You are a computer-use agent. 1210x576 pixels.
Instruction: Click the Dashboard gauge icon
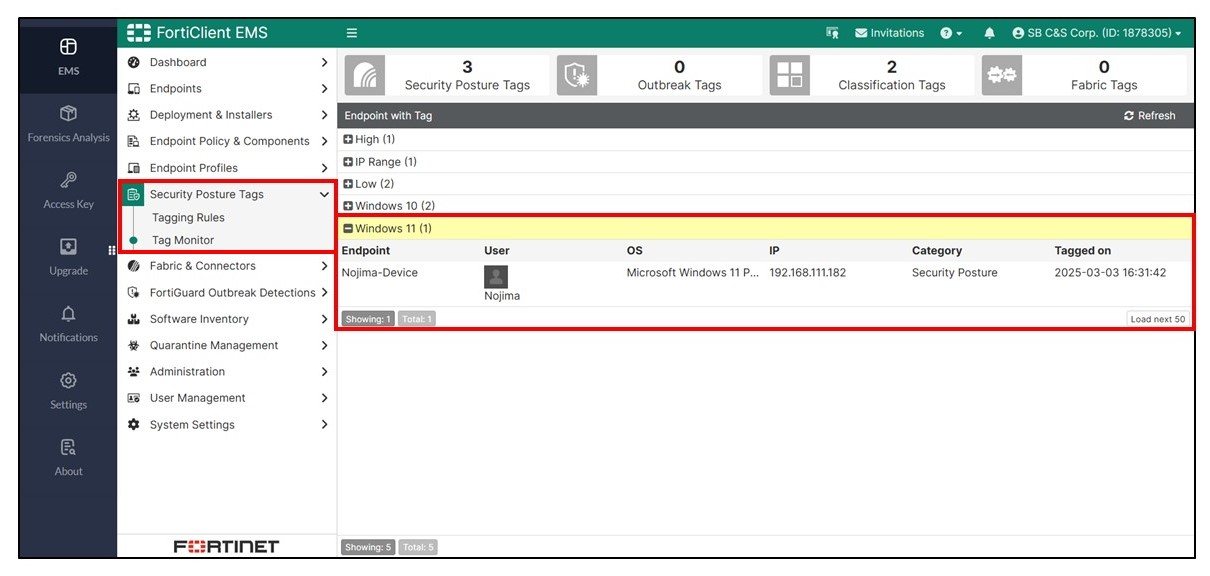pos(133,62)
